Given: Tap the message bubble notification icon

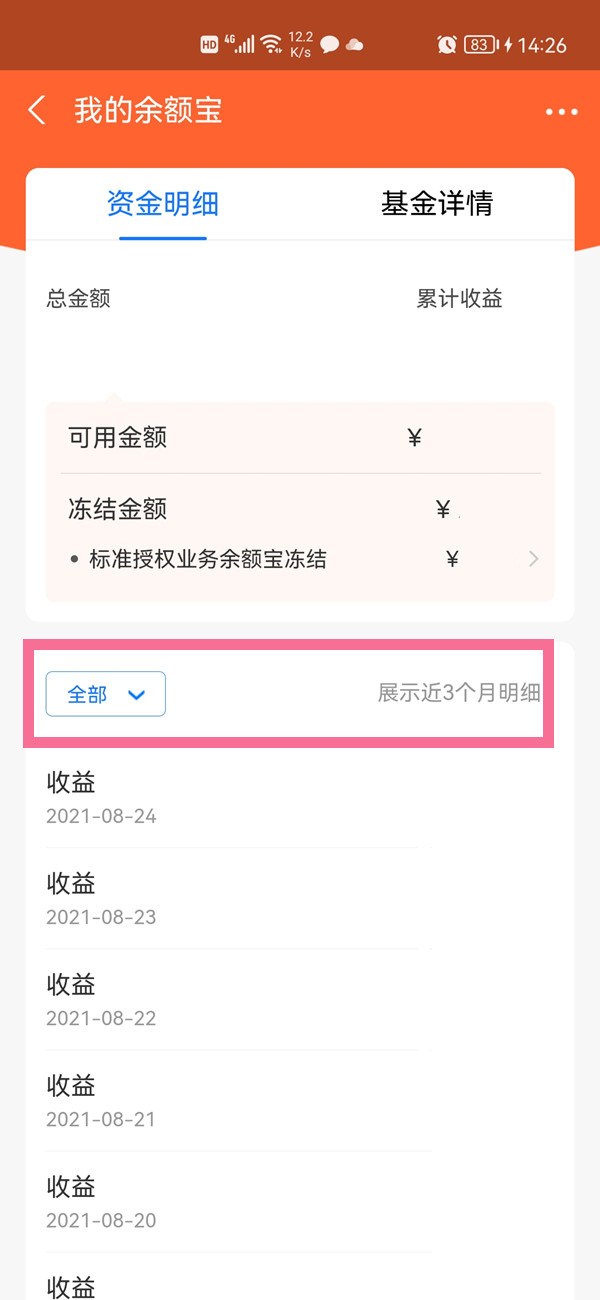Looking at the screenshot, I should tap(329, 44).
